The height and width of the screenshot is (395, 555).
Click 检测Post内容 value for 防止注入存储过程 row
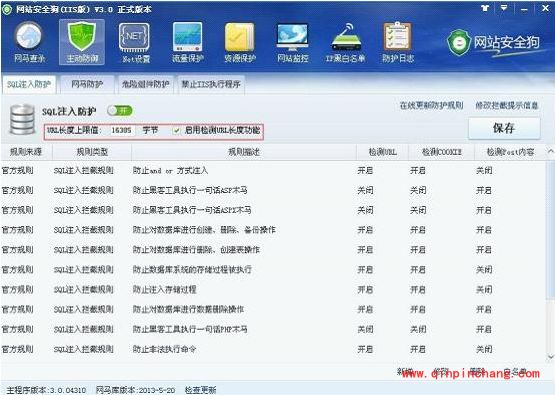(x=484, y=290)
